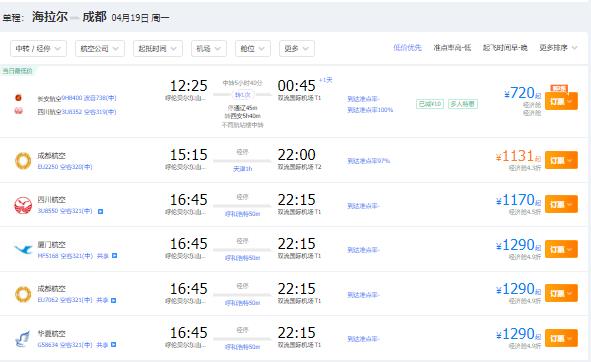591x362 pixels.
Task: Click the info icon beside Sichuan Airlines 3U8550
Action: 100,212
